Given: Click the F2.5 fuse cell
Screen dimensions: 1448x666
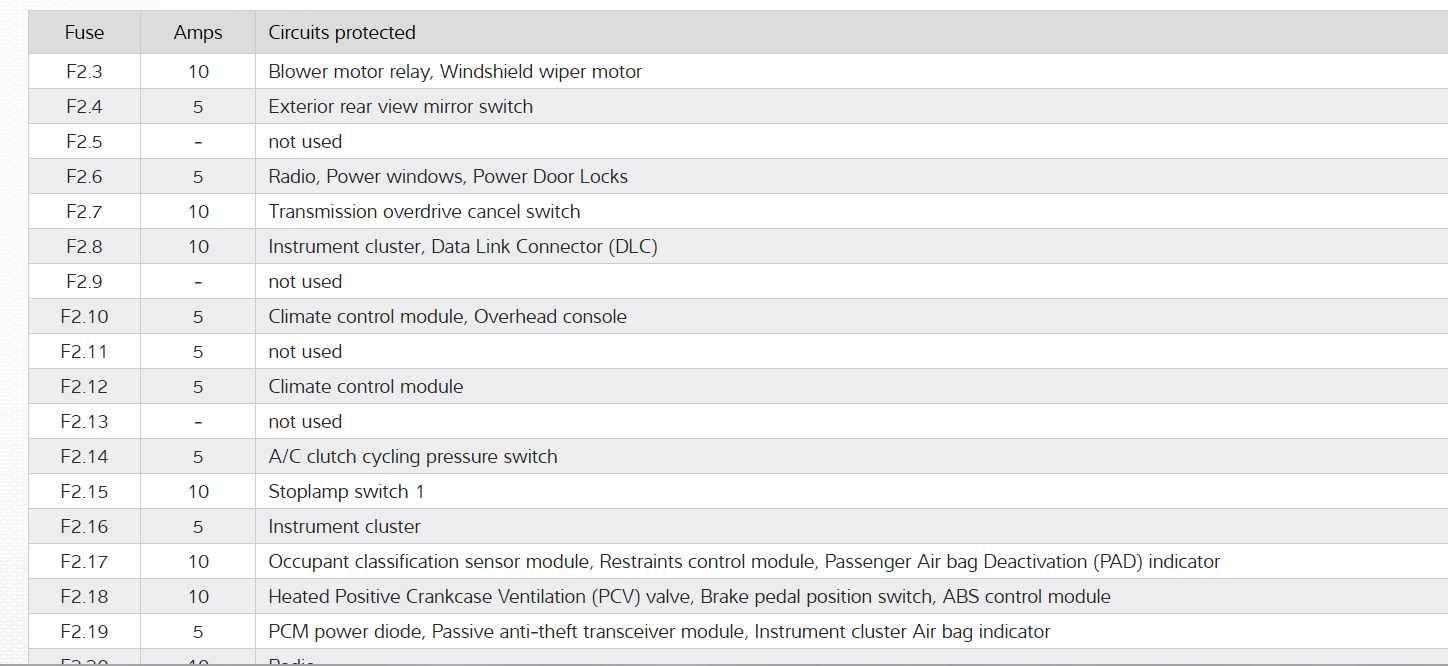Looking at the screenshot, I should coord(84,142).
